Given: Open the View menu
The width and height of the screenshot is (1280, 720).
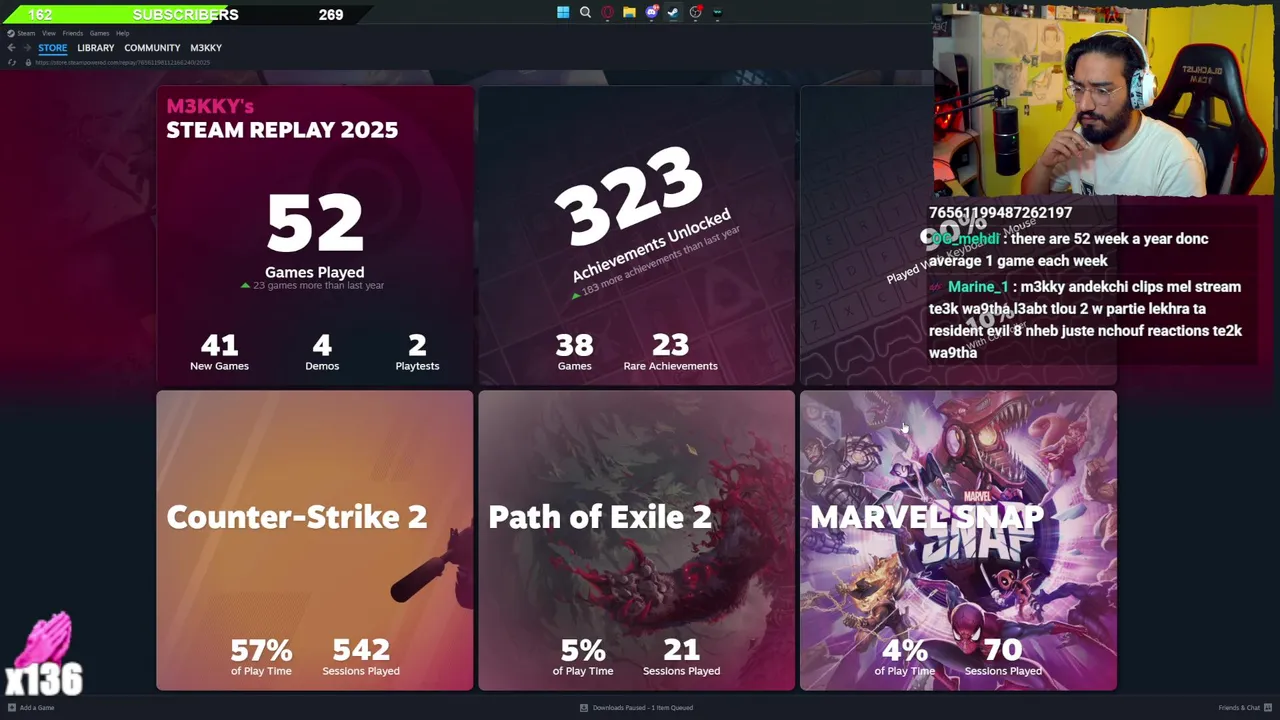Looking at the screenshot, I should tap(48, 33).
